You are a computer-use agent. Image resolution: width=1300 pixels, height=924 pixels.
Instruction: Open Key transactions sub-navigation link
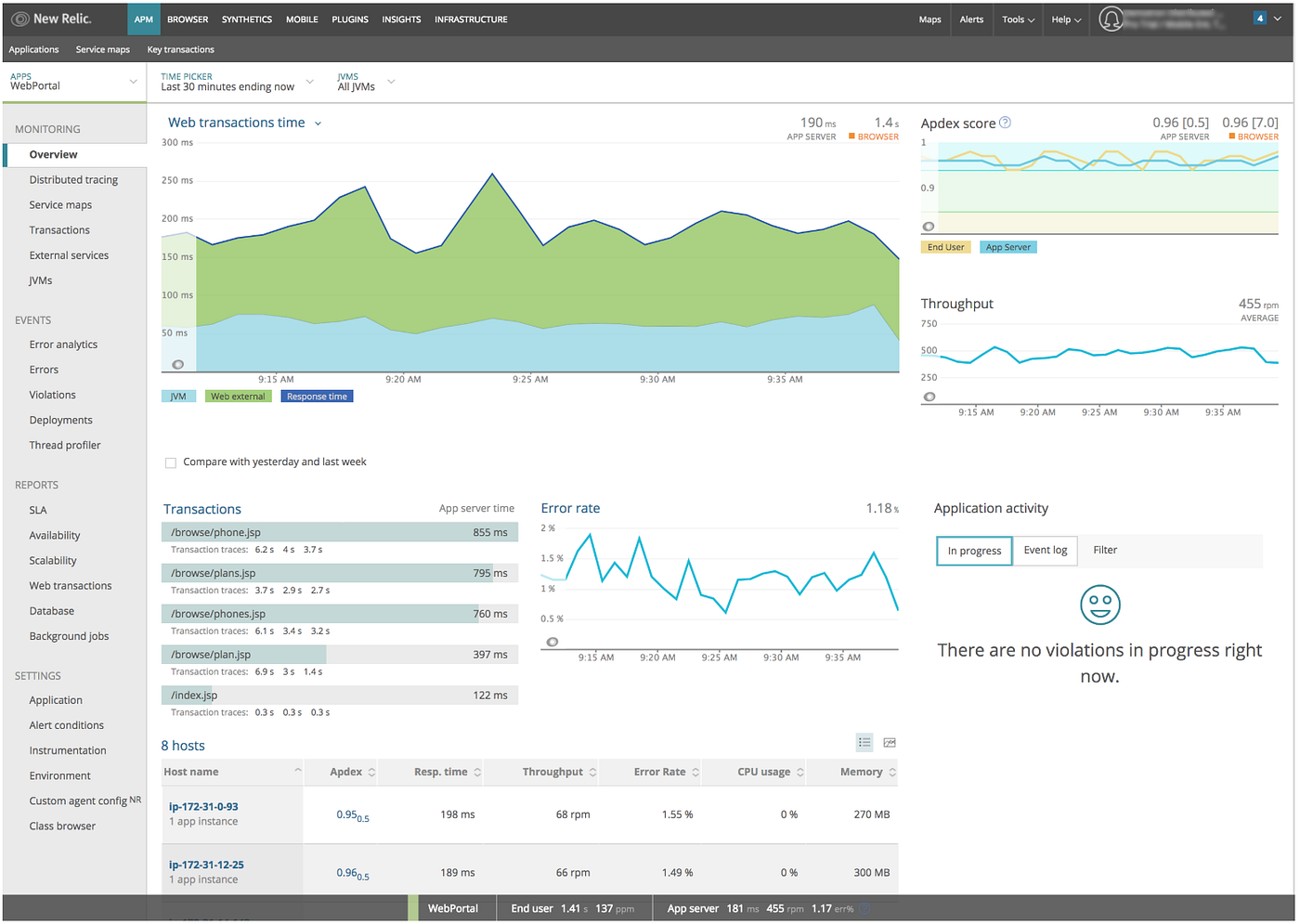(x=180, y=50)
